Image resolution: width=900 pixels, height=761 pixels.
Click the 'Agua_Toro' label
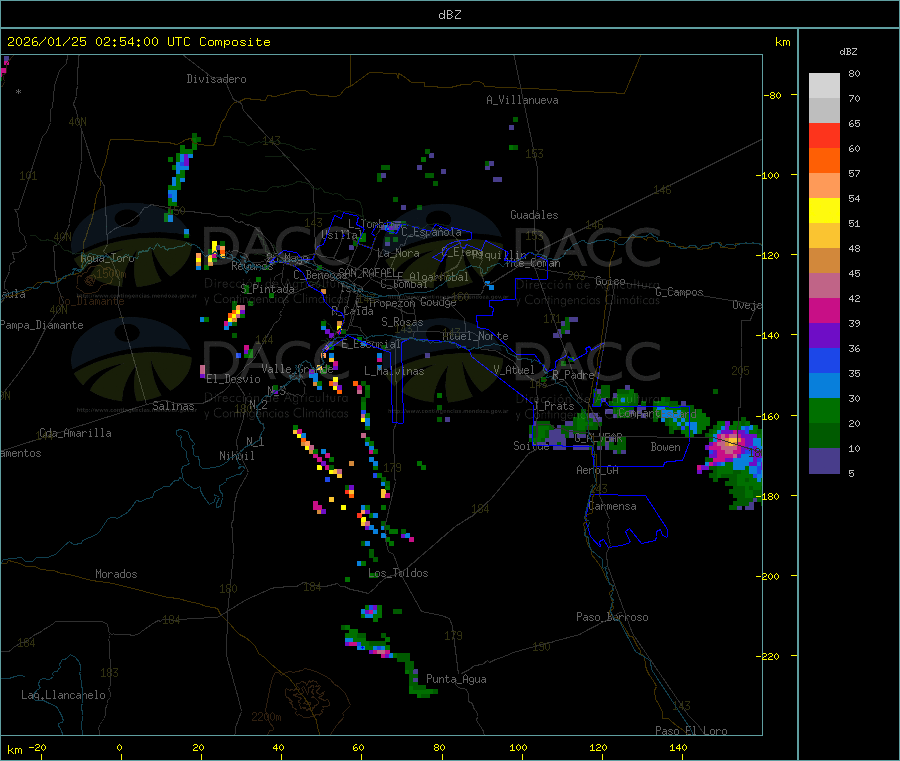point(107,258)
